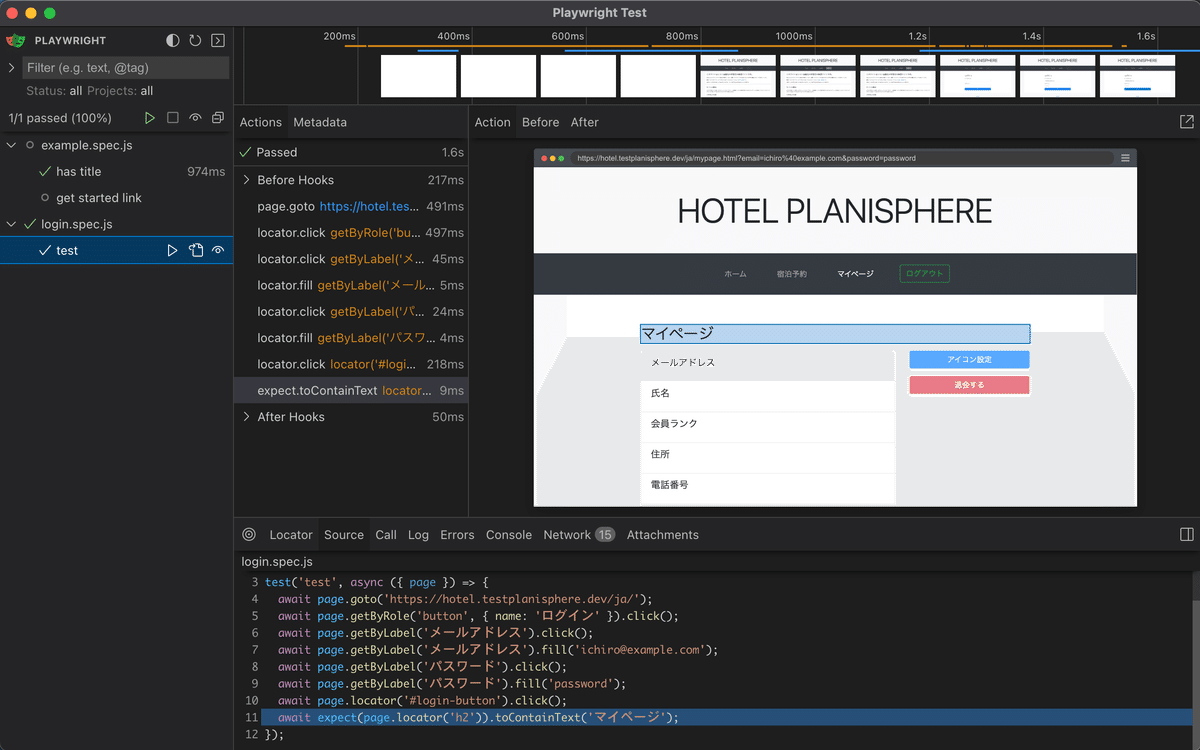This screenshot has height=750, width=1200.
Task: Select the locator.fill action taking 5ms
Action: (x=351, y=285)
